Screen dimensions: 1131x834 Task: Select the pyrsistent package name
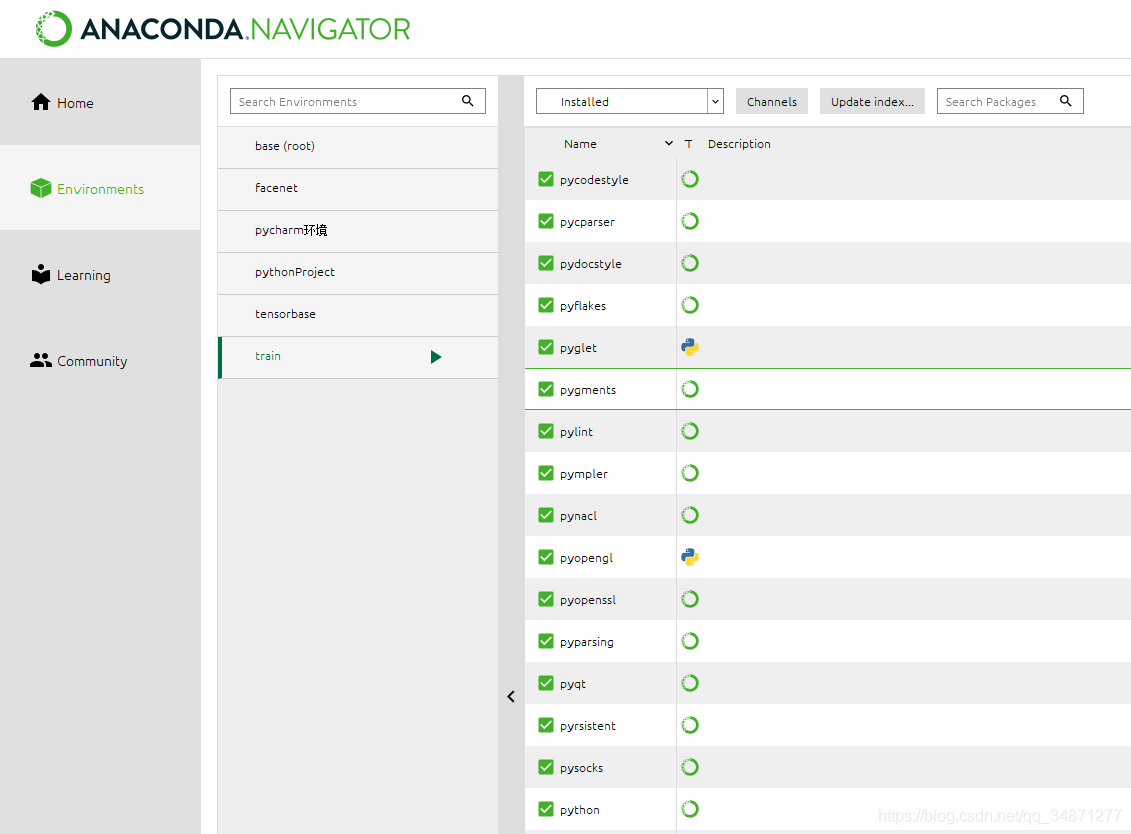(588, 725)
